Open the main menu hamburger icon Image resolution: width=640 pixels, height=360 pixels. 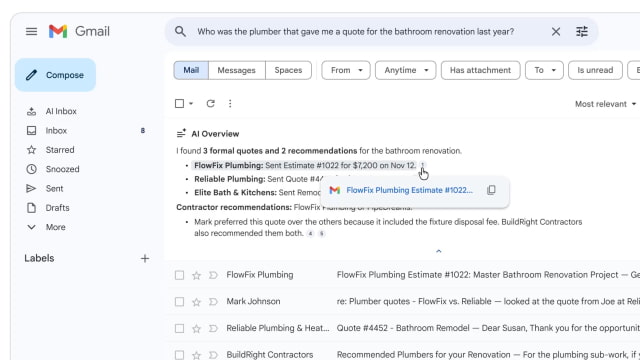click(31, 31)
